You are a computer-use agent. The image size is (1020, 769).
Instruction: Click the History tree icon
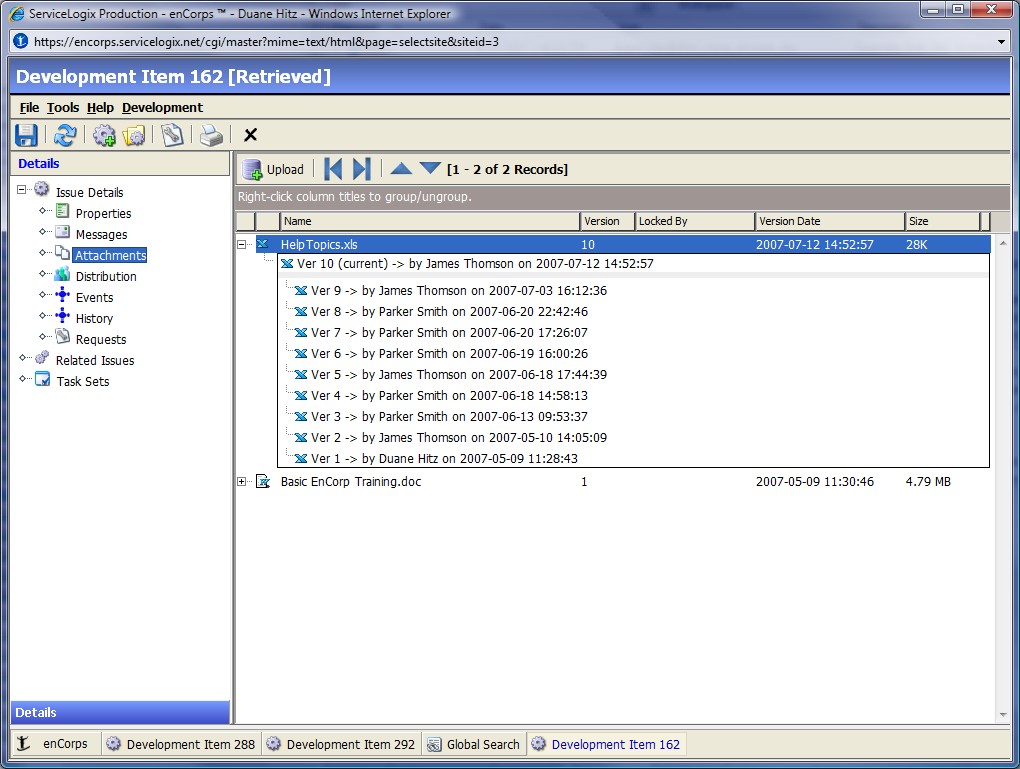coord(62,316)
